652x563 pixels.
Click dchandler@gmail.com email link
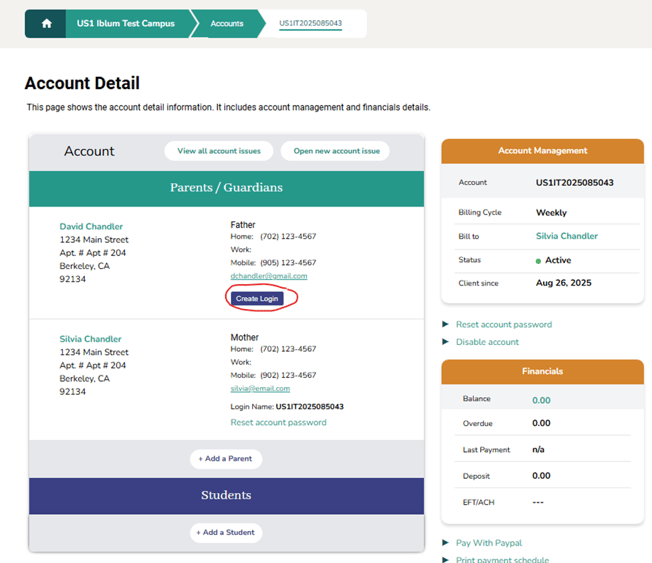[268, 276]
